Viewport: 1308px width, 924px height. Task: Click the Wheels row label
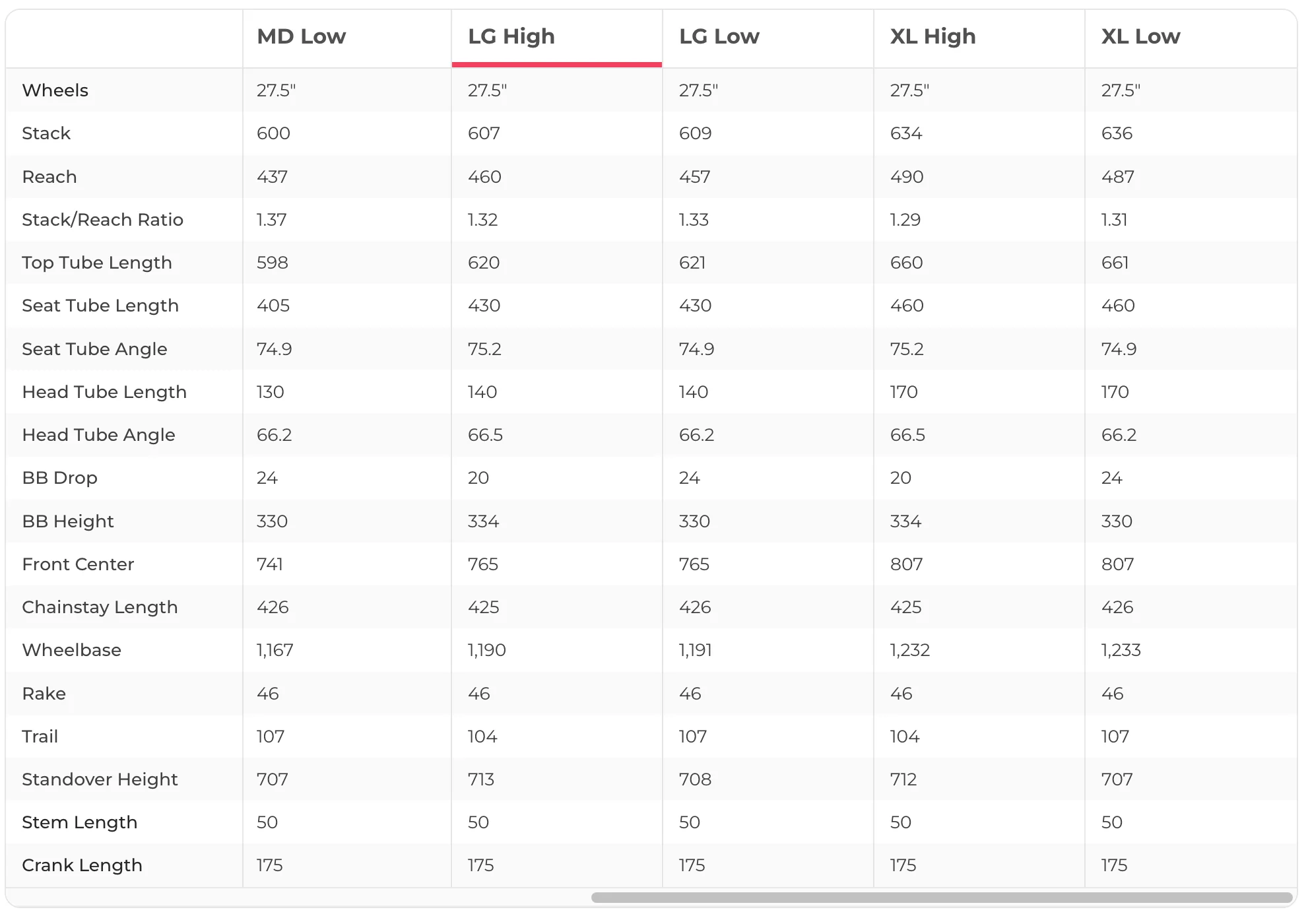[x=55, y=90]
